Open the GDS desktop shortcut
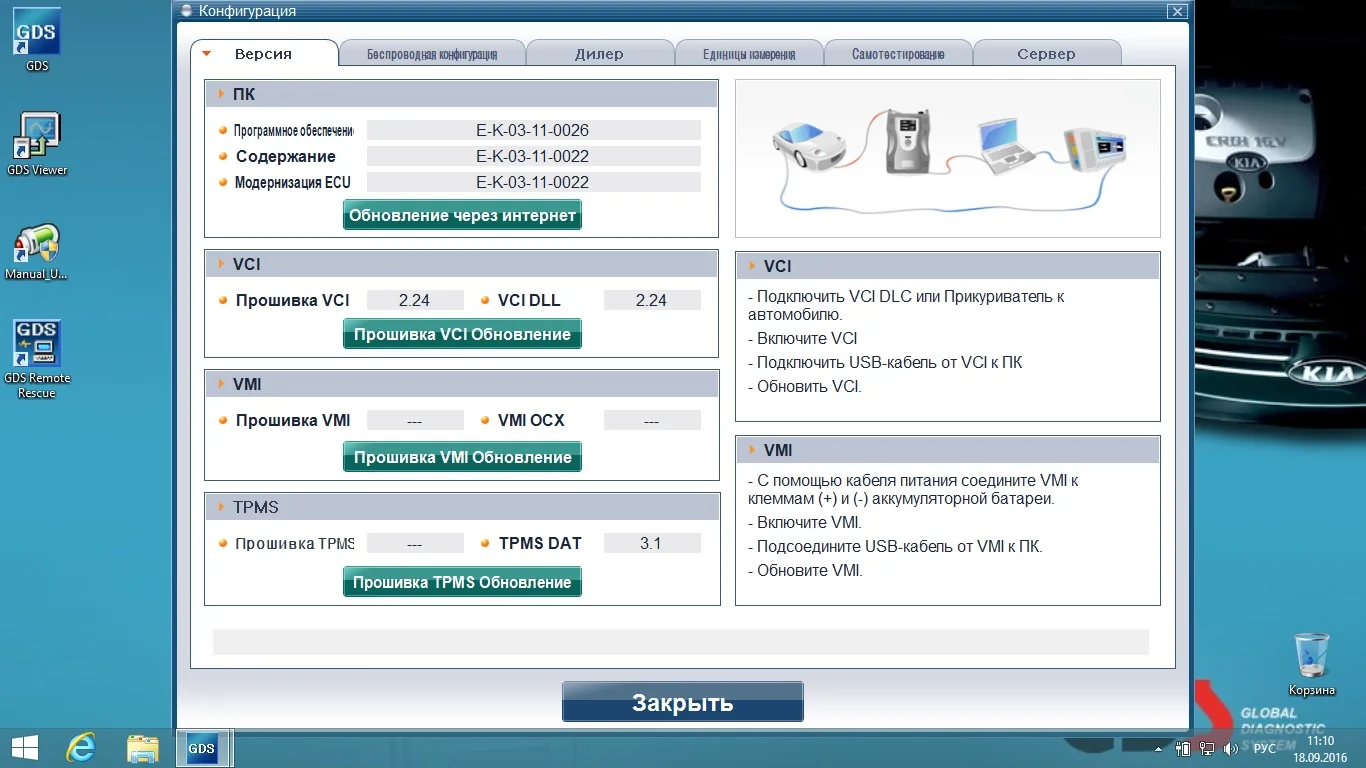The image size is (1366, 768). pyautogui.click(x=37, y=39)
